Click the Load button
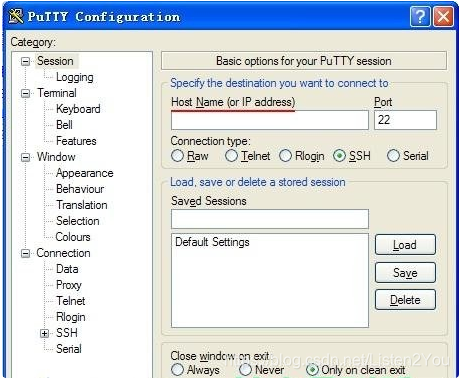The image size is (459, 379). pyautogui.click(x=405, y=245)
